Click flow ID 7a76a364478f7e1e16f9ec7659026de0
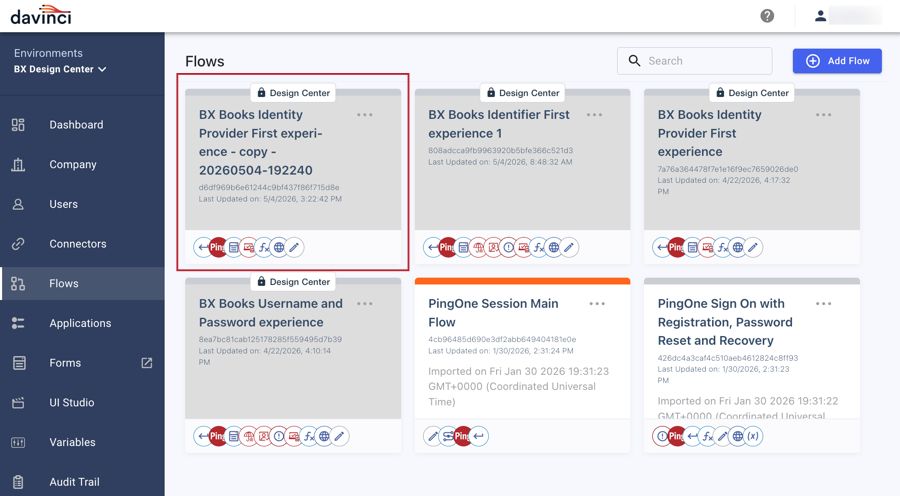Viewport: 900px width, 496px height. pos(728,169)
